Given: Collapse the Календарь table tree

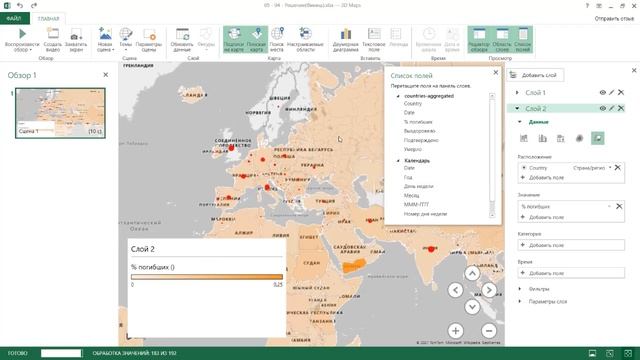Looking at the screenshot, I should (398, 161).
